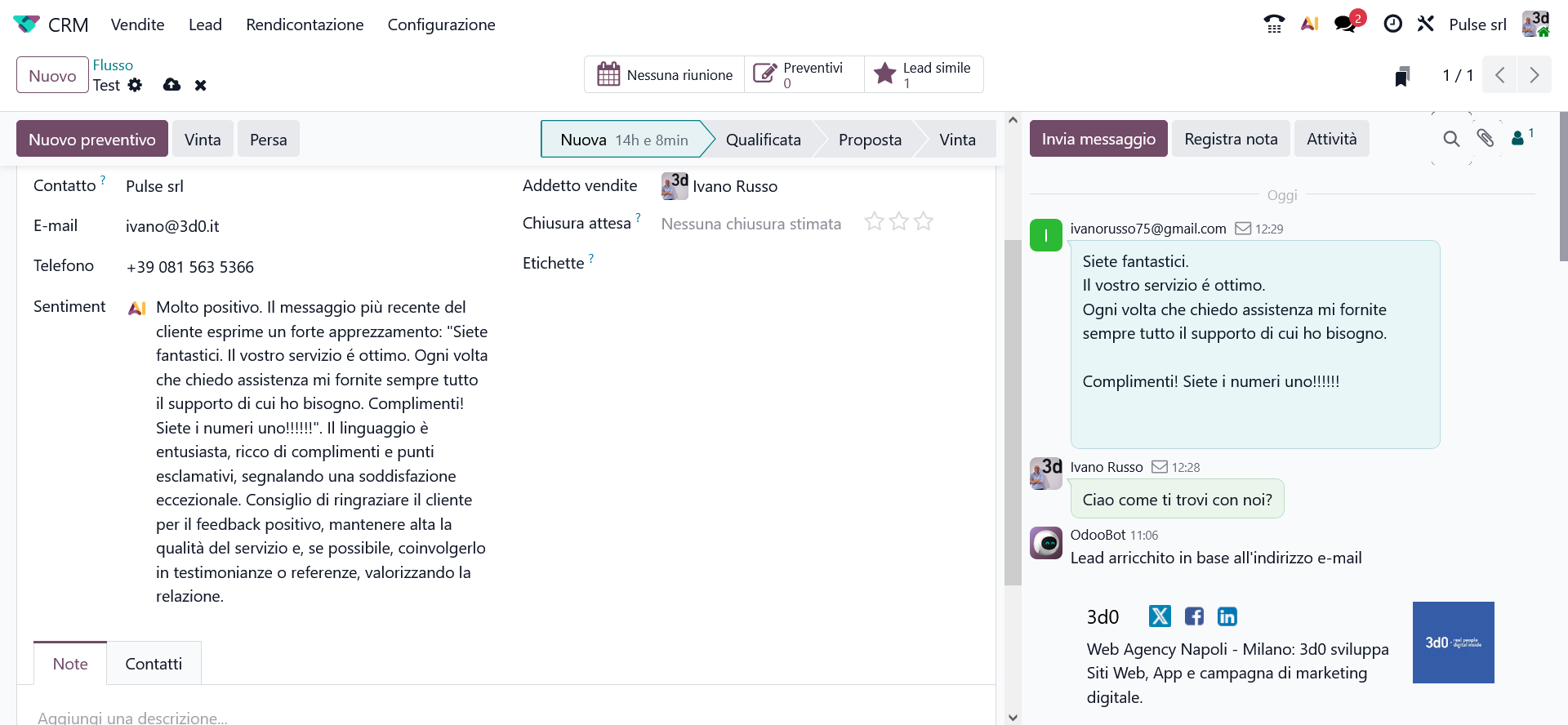Open 3d0 X (Twitter) profile icon
This screenshot has width=1568, height=725.
pyautogui.click(x=1160, y=616)
